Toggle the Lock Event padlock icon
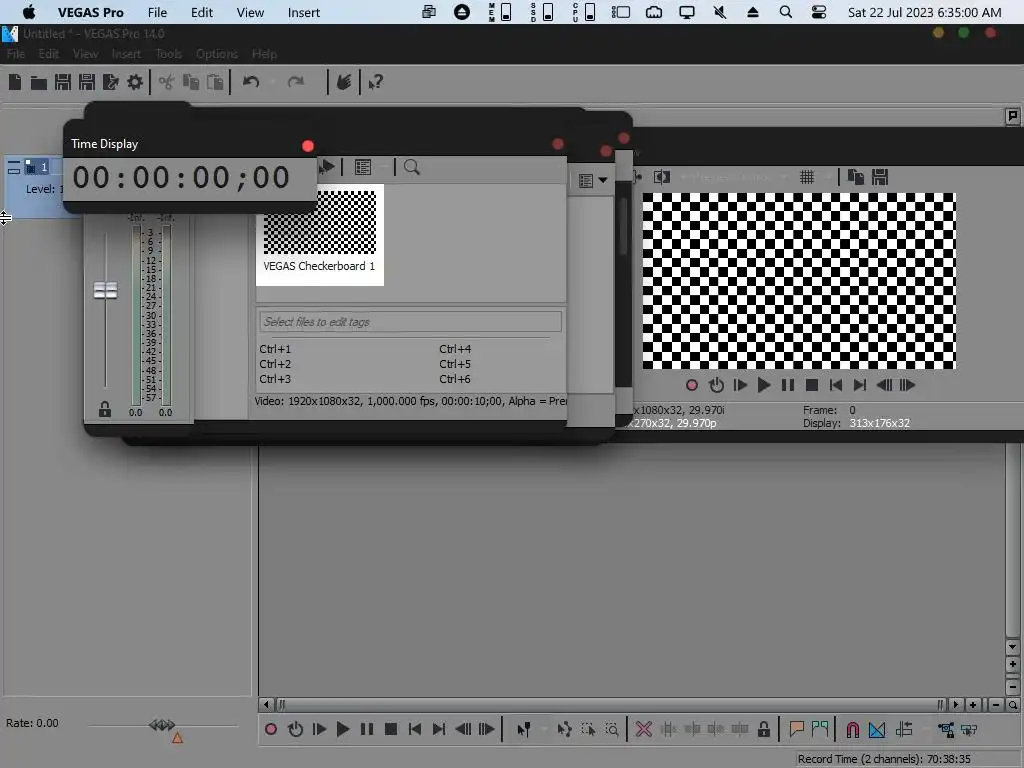 click(x=763, y=729)
